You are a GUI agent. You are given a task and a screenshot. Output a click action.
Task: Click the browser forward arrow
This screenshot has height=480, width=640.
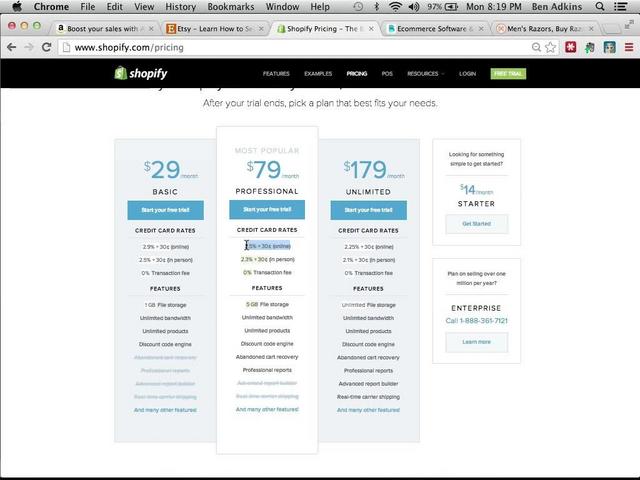coord(29,47)
